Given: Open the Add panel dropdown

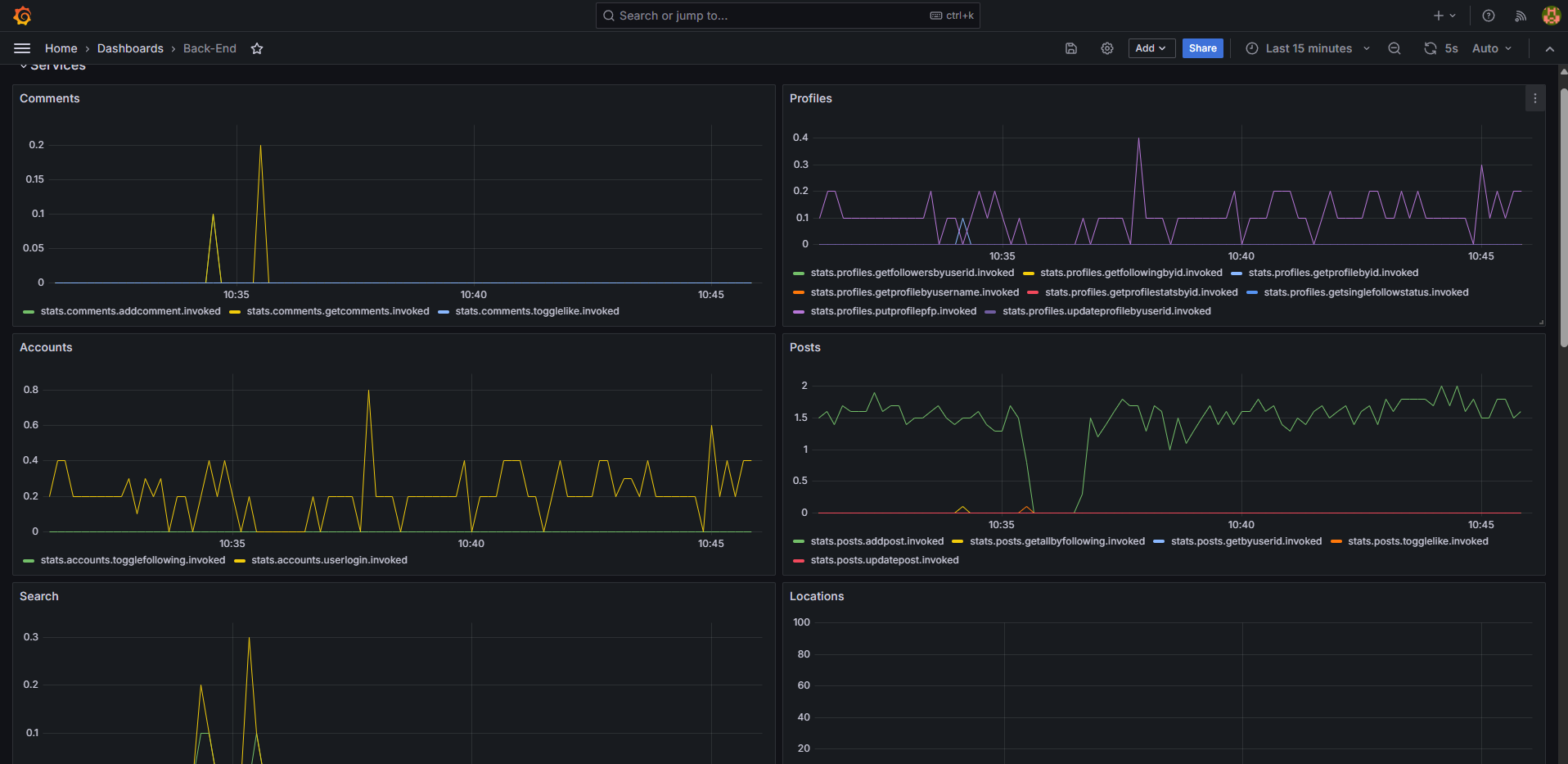Looking at the screenshot, I should pos(1151,48).
